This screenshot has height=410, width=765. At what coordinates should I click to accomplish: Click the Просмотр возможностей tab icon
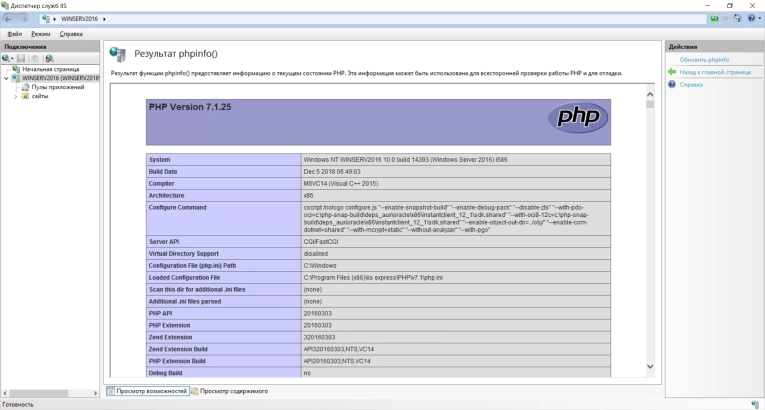[x=111, y=391]
